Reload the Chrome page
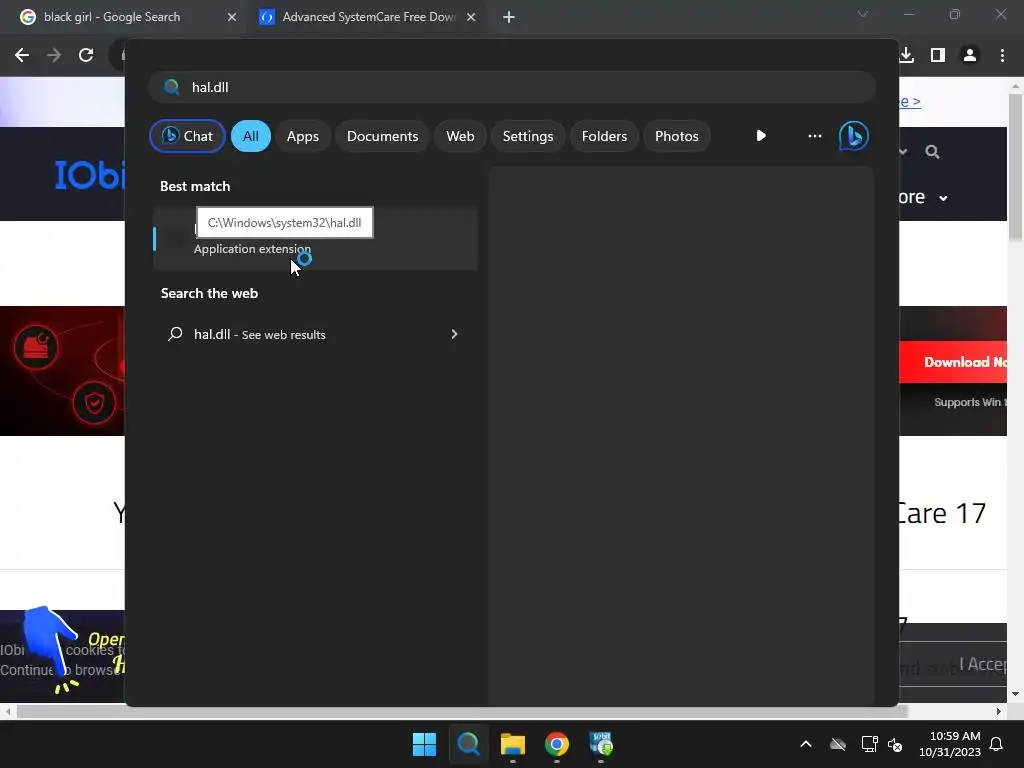1024x768 pixels. [86, 55]
